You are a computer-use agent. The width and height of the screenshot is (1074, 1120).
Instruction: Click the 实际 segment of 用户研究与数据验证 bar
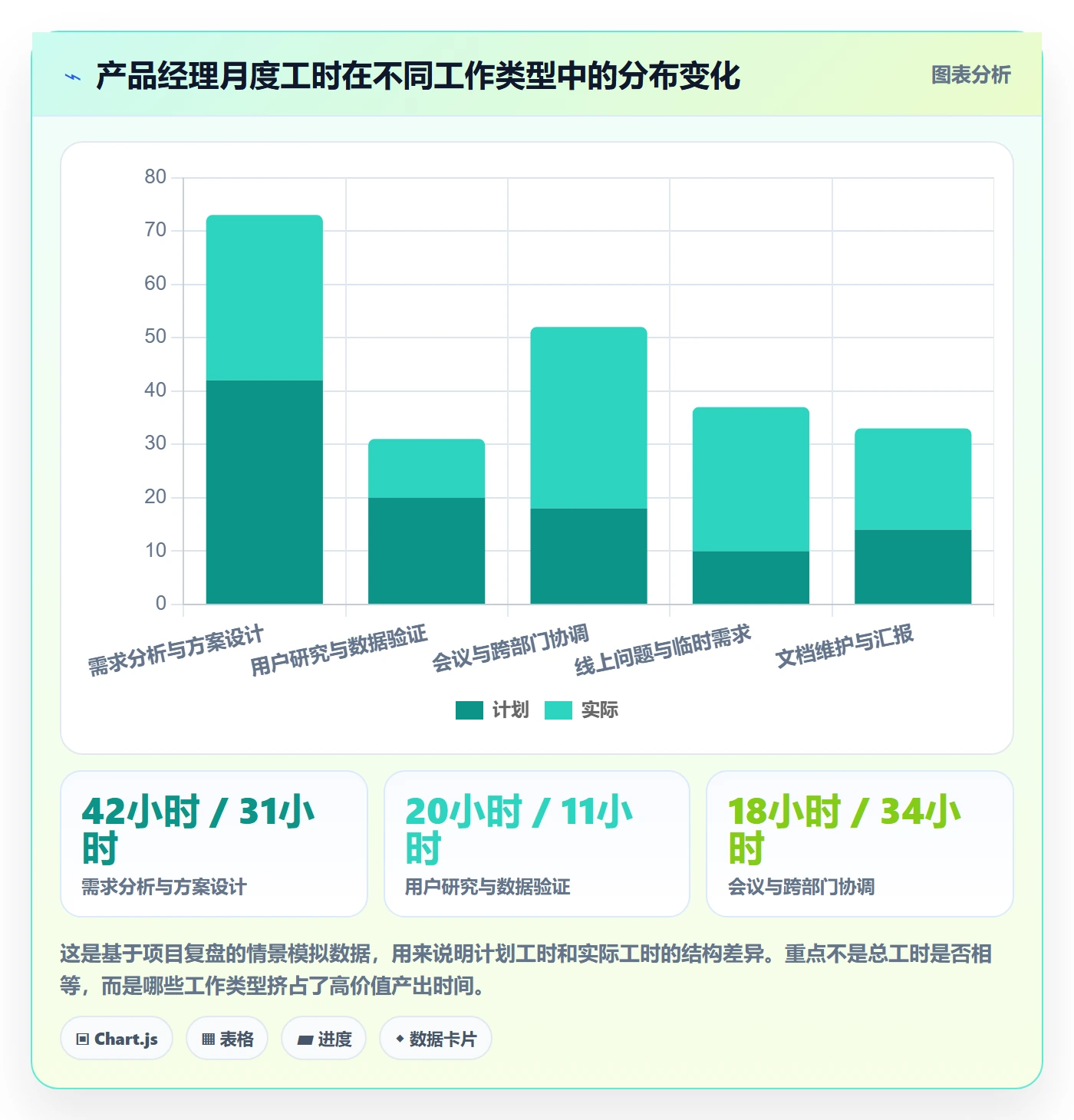point(427,468)
